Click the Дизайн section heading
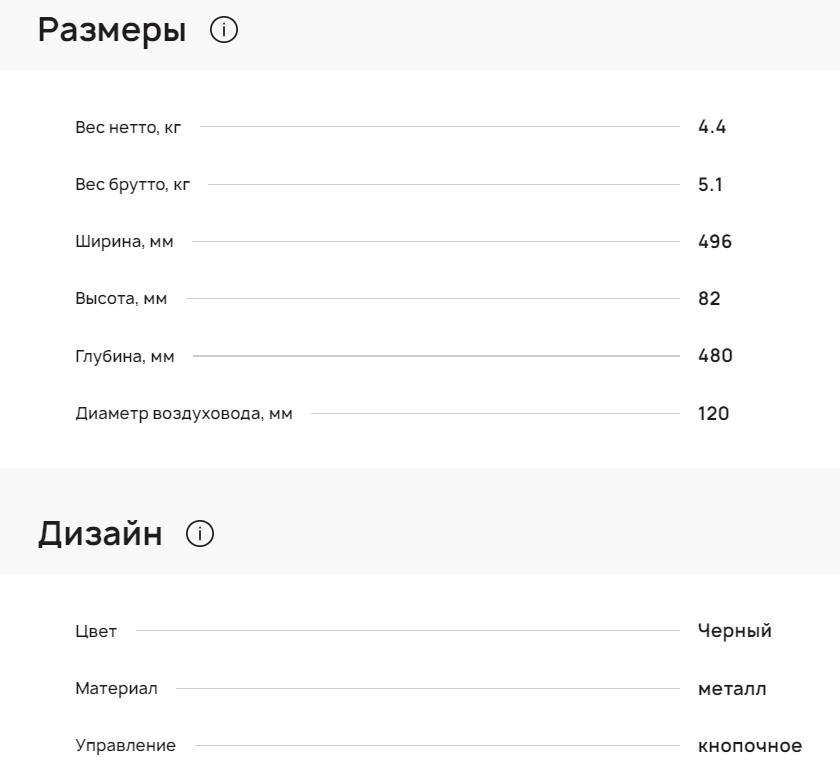The image size is (840, 769). (x=100, y=534)
